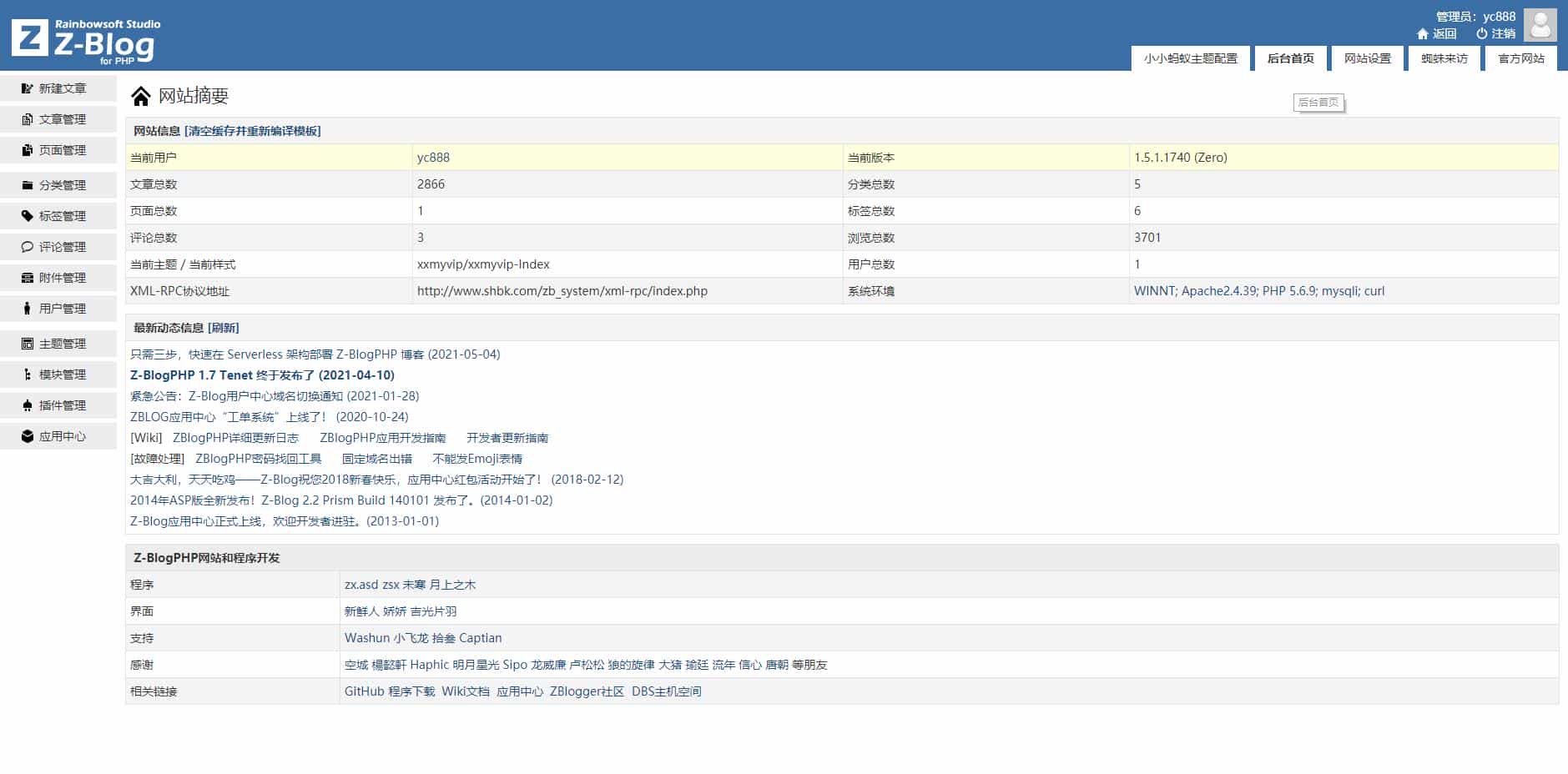Click the page management icon

(28, 150)
